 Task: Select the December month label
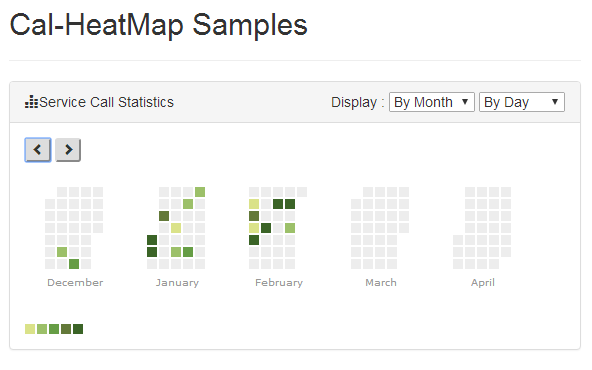(75, 282)
